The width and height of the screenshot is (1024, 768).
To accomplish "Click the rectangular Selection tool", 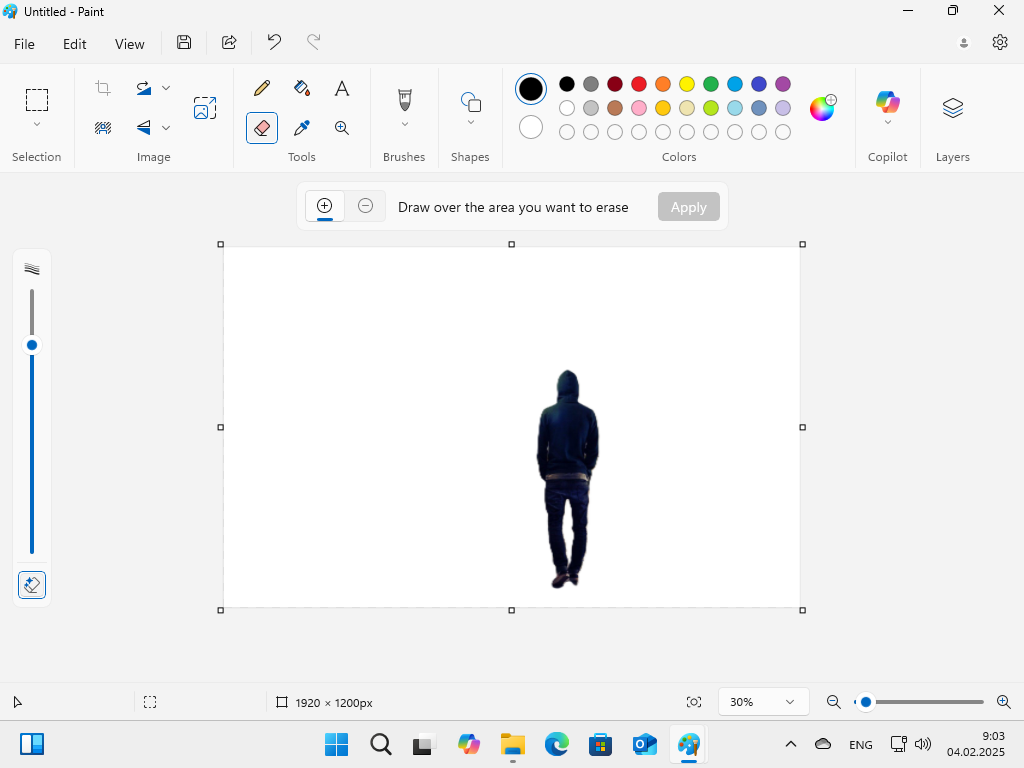I will [x=37, y=100].
